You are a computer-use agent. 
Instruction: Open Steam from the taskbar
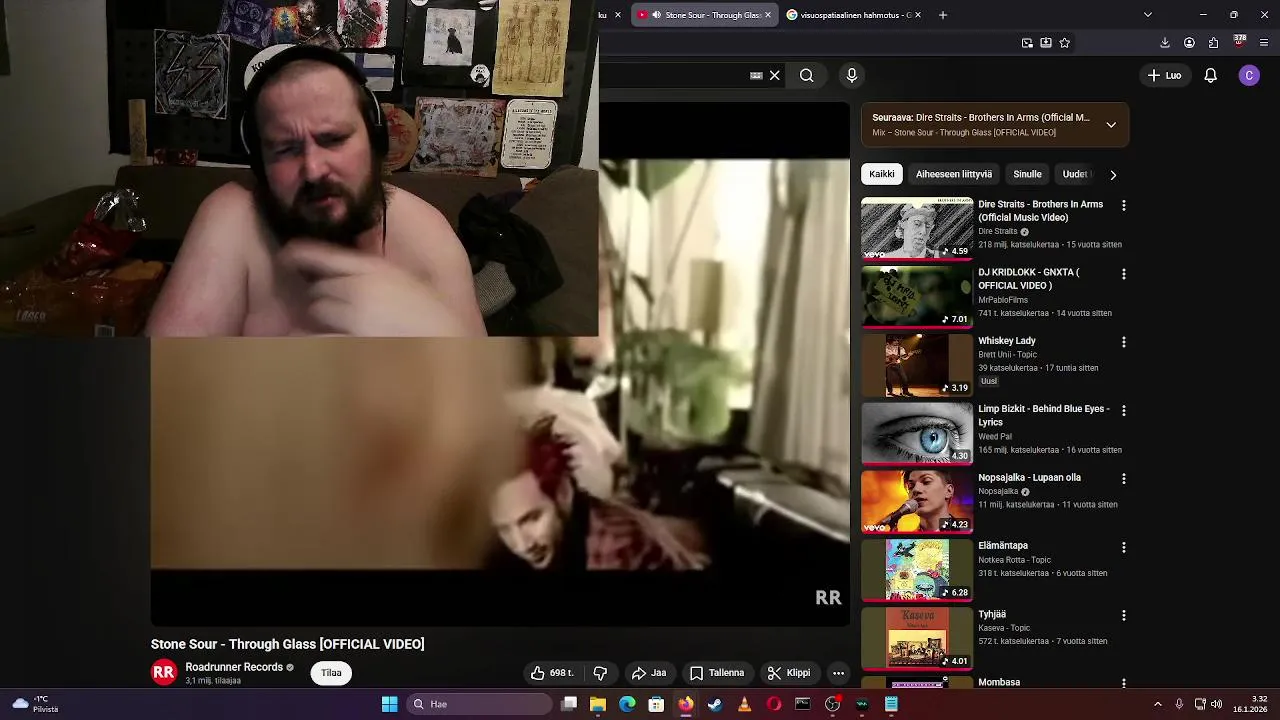coord(715,704)
